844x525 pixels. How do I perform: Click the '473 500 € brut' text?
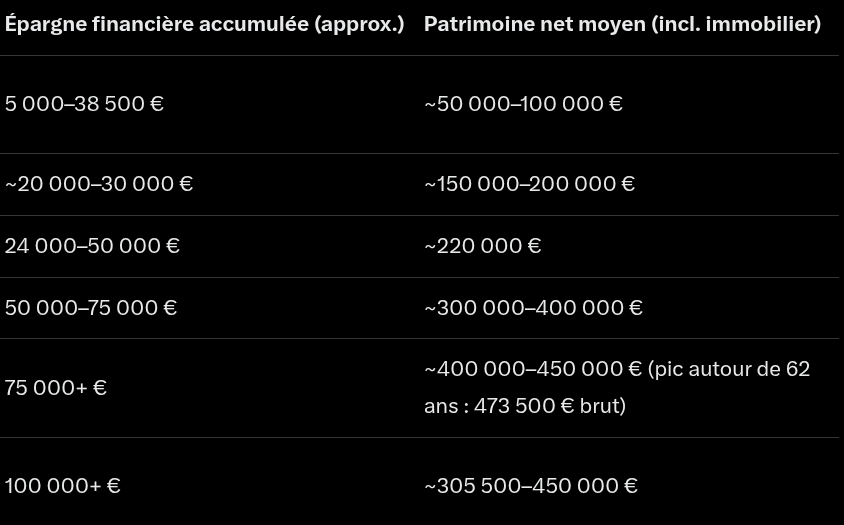tap(547, 406)
